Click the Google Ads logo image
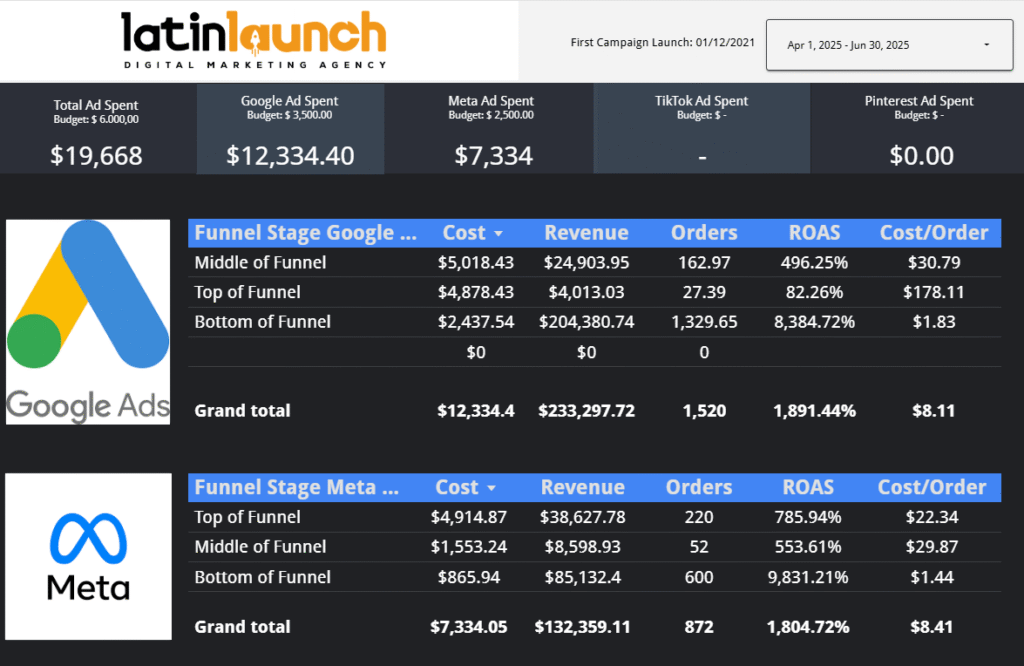 [x=88, y=322]
